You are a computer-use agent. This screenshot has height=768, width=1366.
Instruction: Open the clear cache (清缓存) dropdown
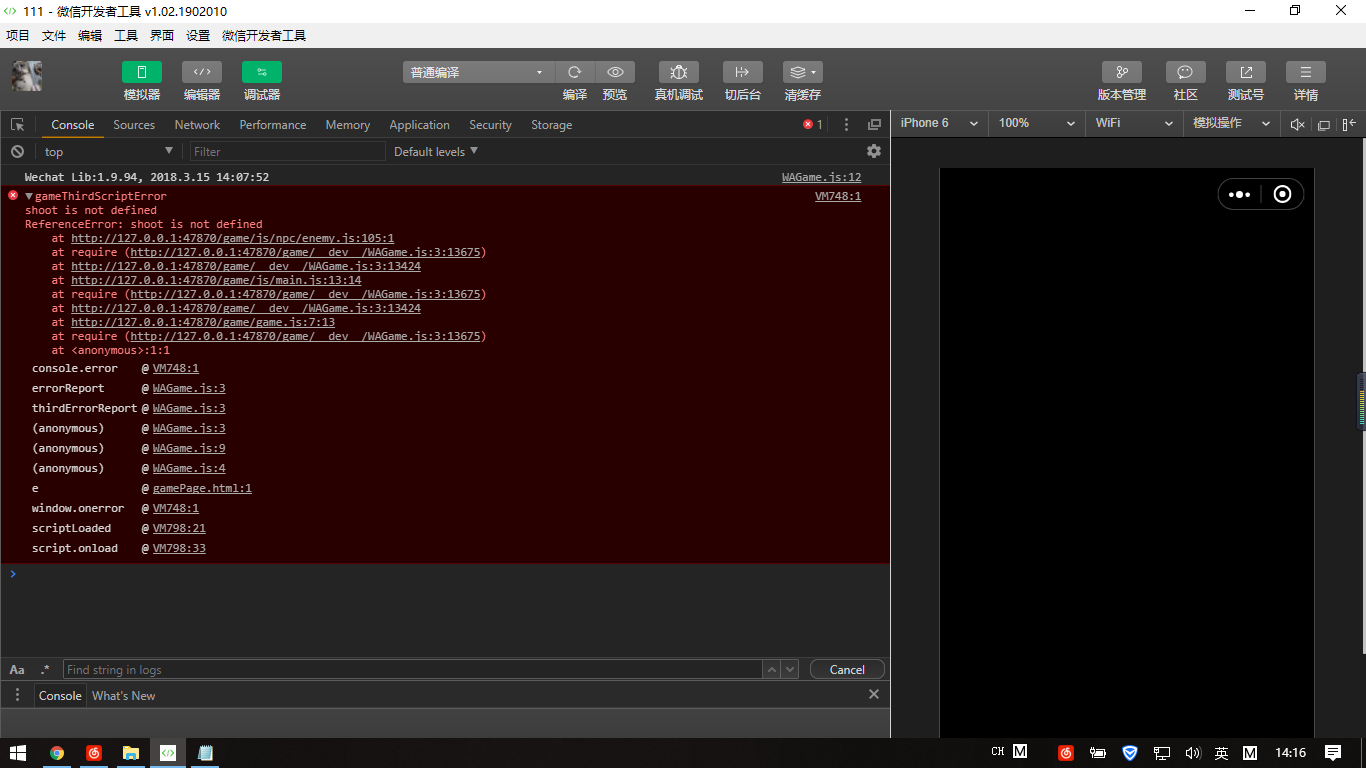point(803,72)
